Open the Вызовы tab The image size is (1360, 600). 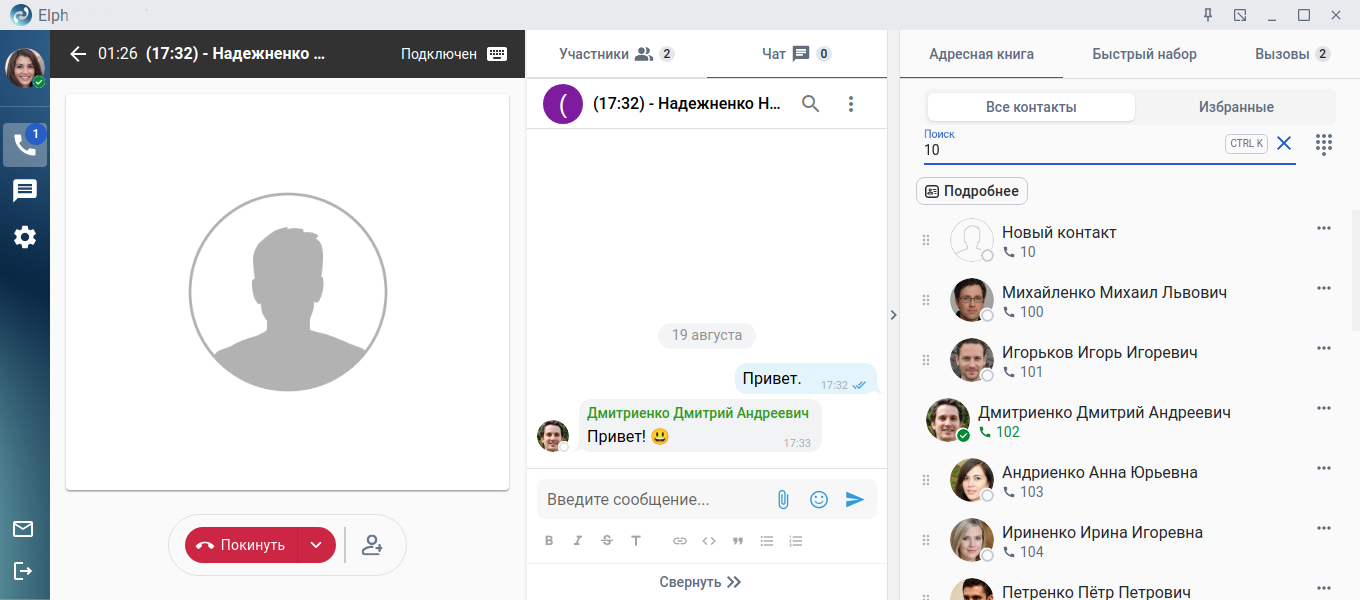click(1292, 54)
